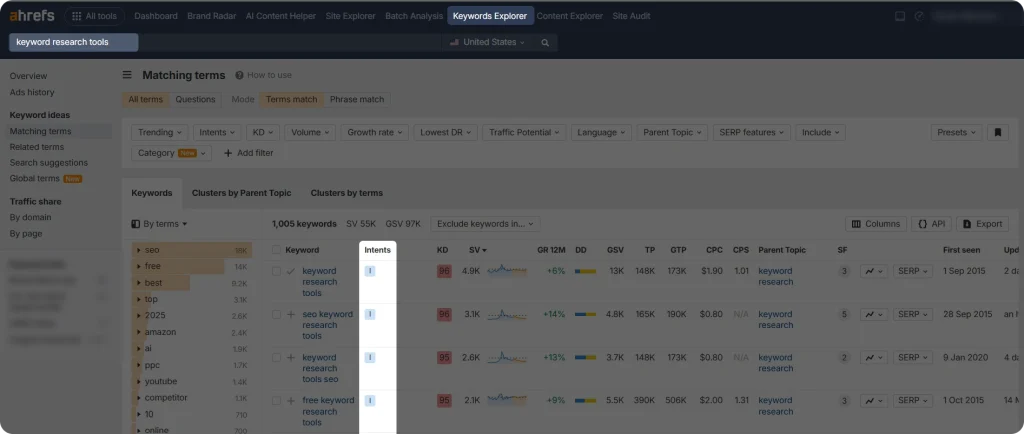
Task: Click the SV sparkline for 'keyword research tools'
Action: pyautogui.click(x=507, y=271)
